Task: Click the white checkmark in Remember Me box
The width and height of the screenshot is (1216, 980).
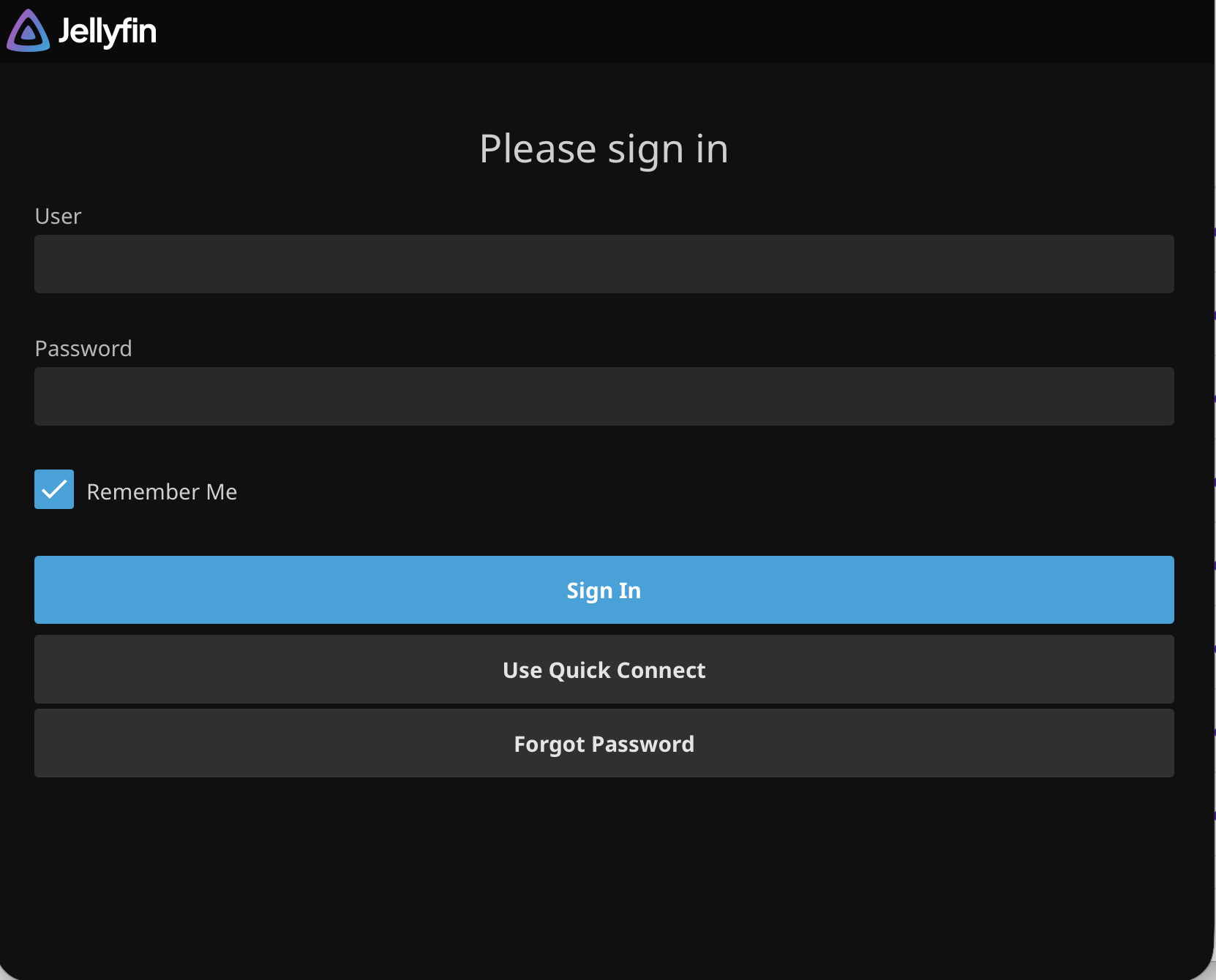Action: point(54,489)
